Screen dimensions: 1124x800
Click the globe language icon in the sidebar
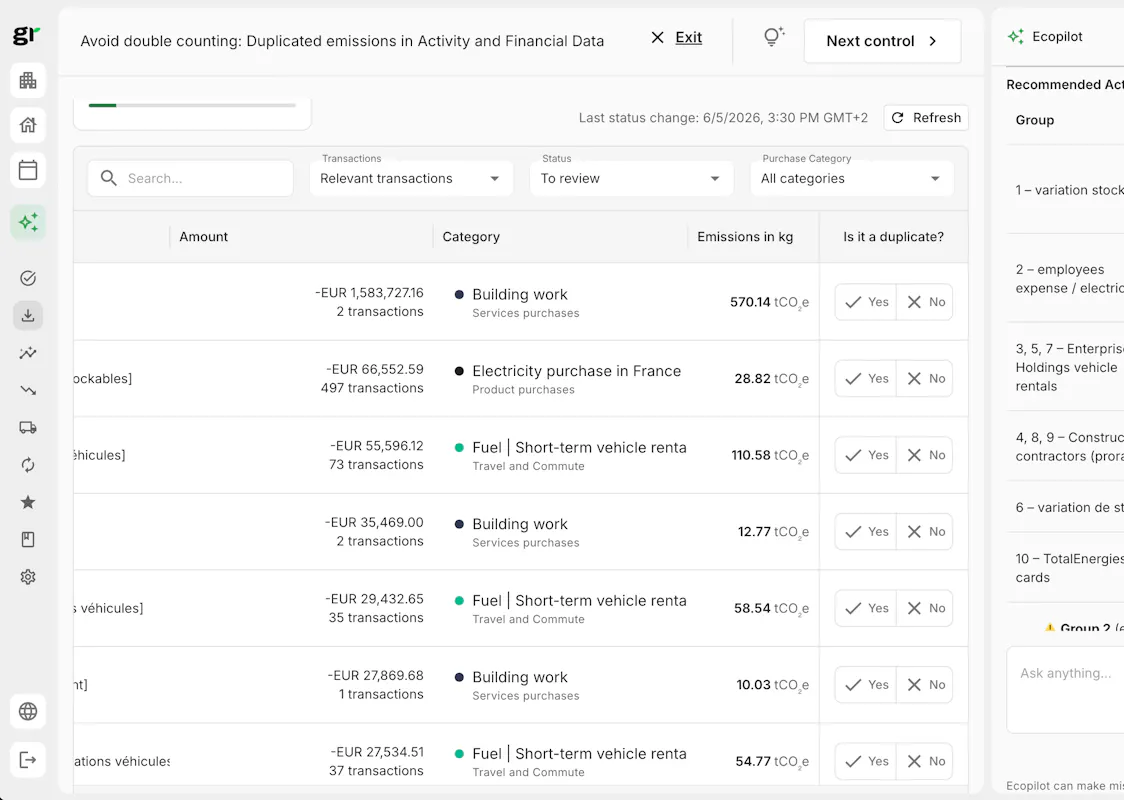click(x=28, y=711)
